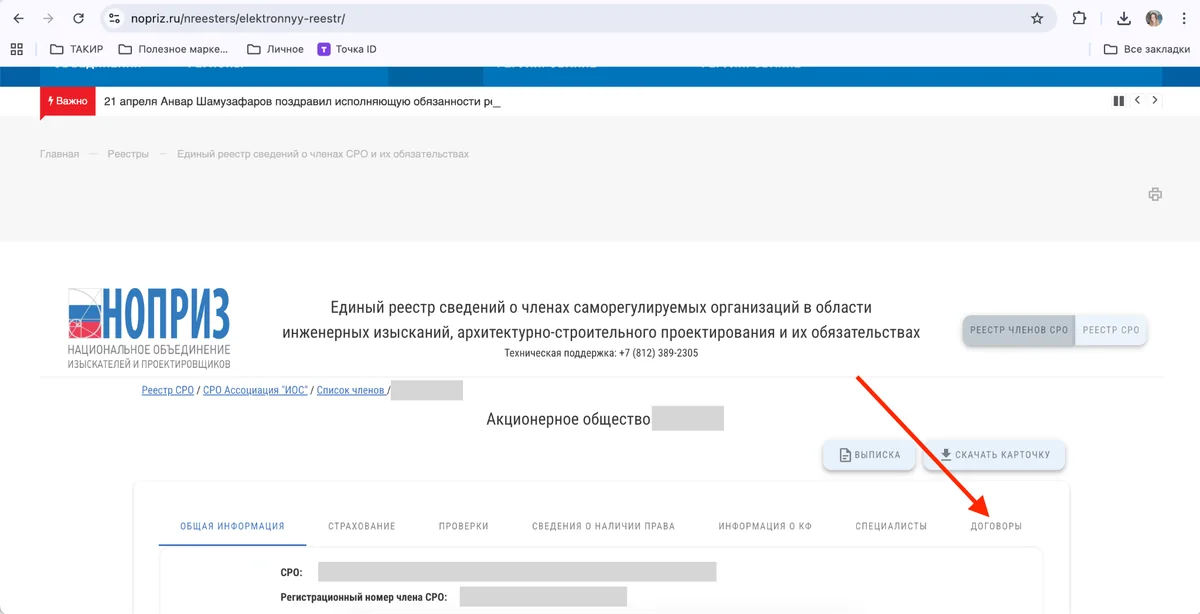Open the СВЕДЕНИЯ О НАЛИЧИИ ПРАВА tab

(x=603, y=526)
